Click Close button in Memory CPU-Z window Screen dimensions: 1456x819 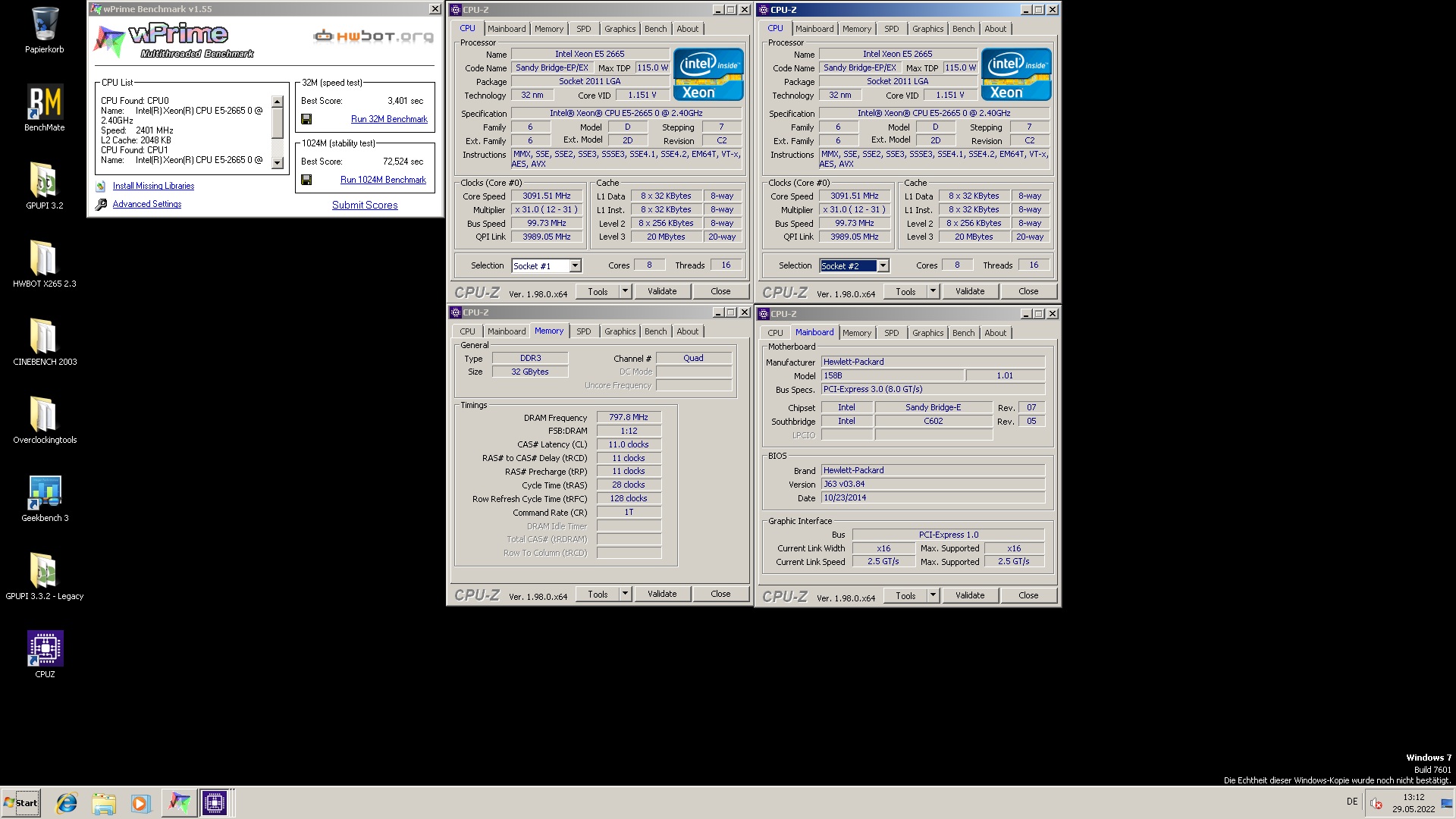(720, 594)
